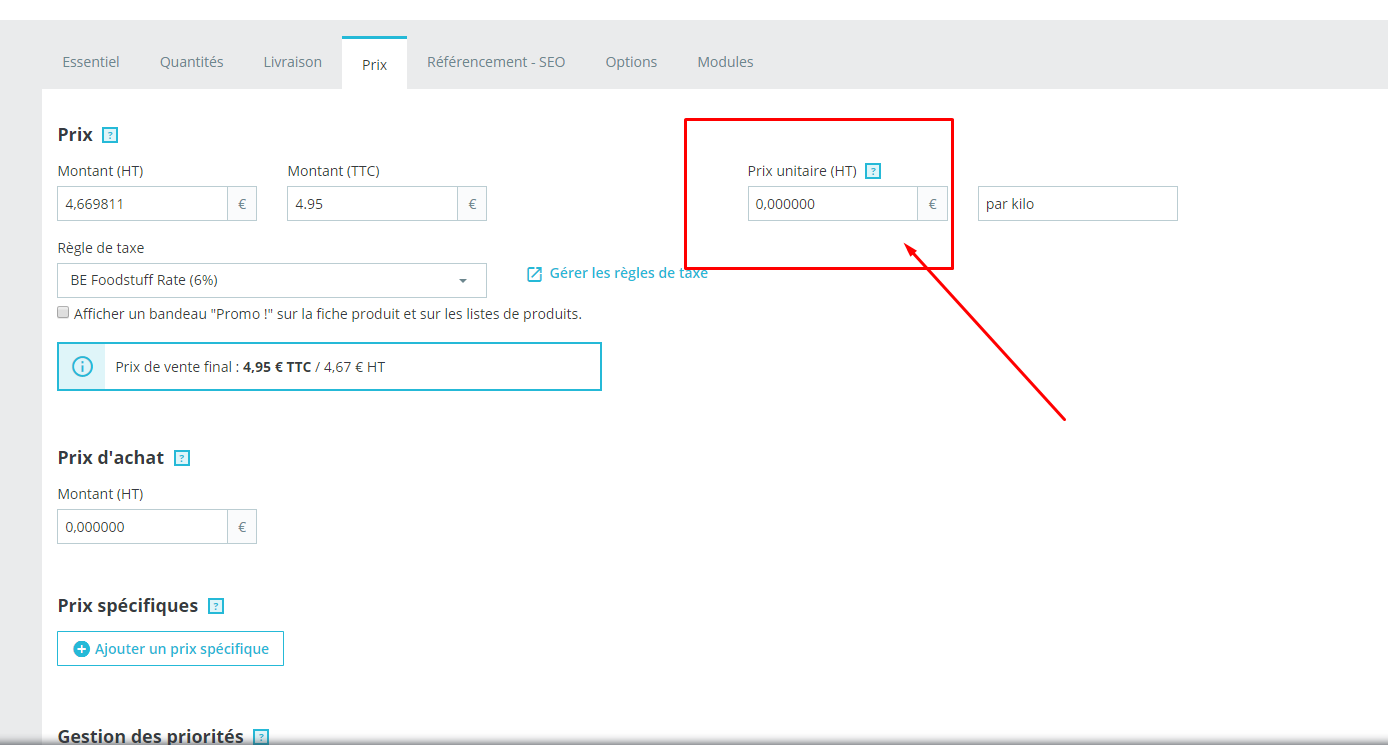Open the Modules tab
Image resolution: width=1388 pixels, height=747 pixels.
tap(725, 62)
